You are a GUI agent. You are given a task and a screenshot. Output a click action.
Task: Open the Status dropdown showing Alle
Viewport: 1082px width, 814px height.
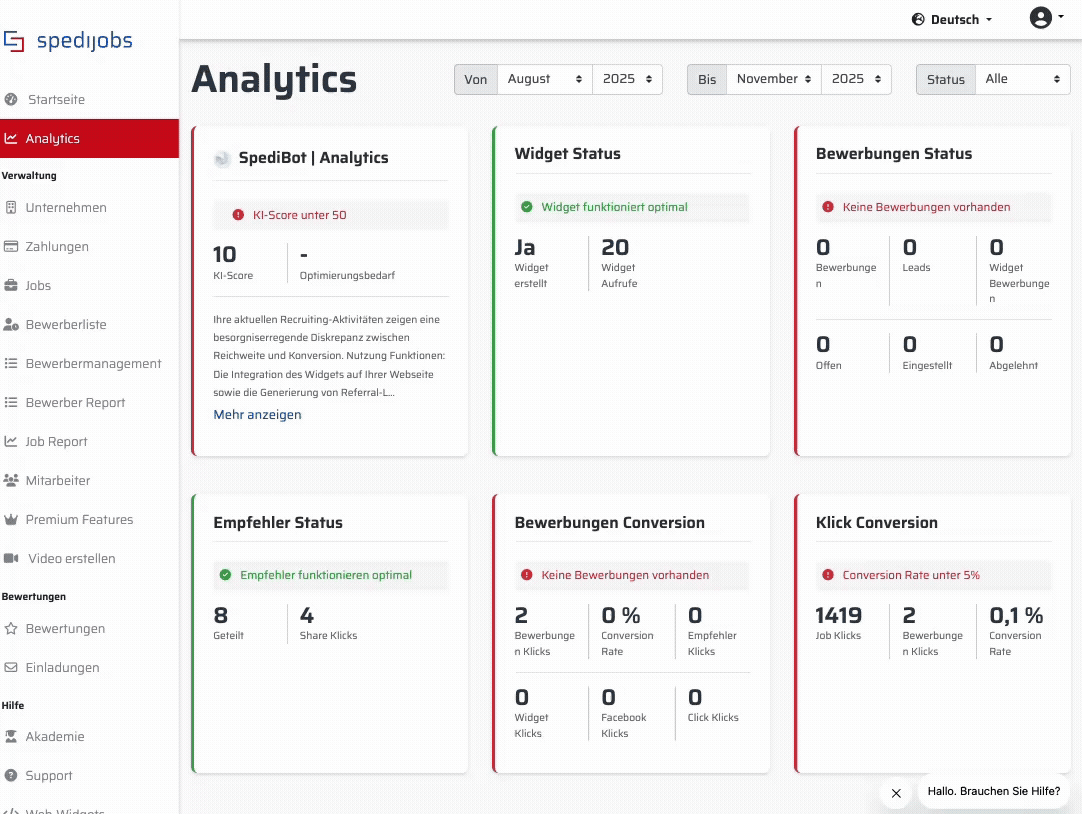(x=1022, y=79)
